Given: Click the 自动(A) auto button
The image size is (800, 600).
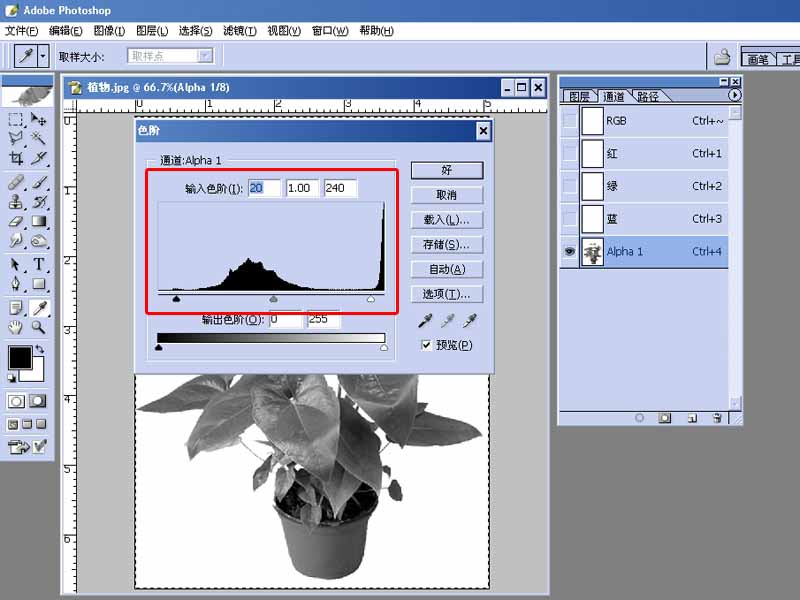Looking at the screenshot, I should pos(446,269).
